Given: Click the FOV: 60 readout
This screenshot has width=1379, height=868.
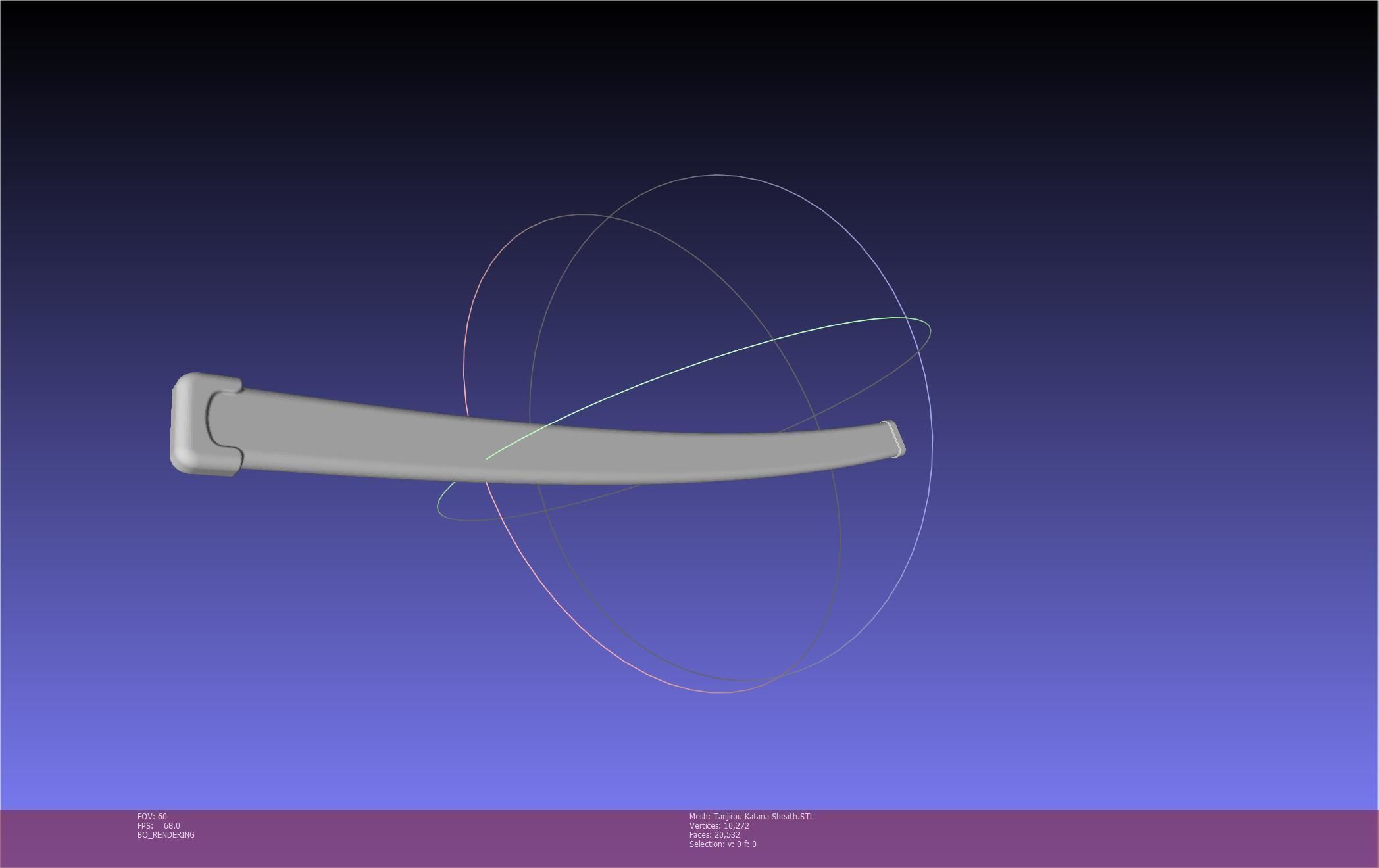Looking at the screenshot, I should click(152, 817).
